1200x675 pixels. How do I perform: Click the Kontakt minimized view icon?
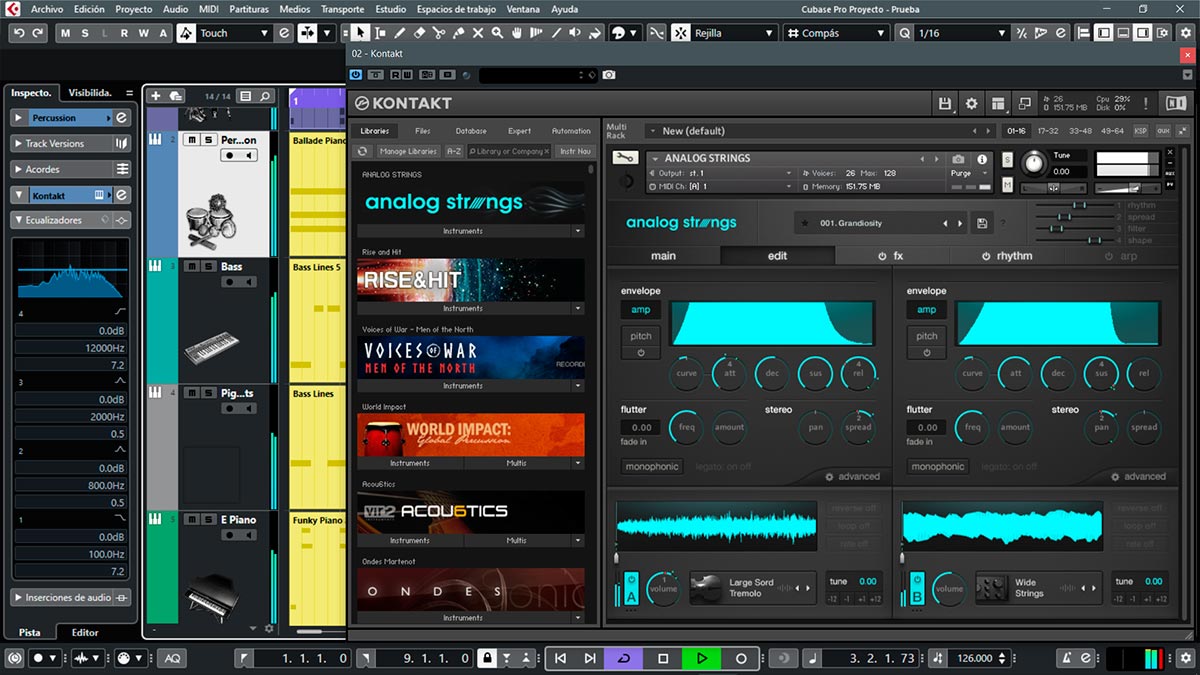pos(1024,103)
